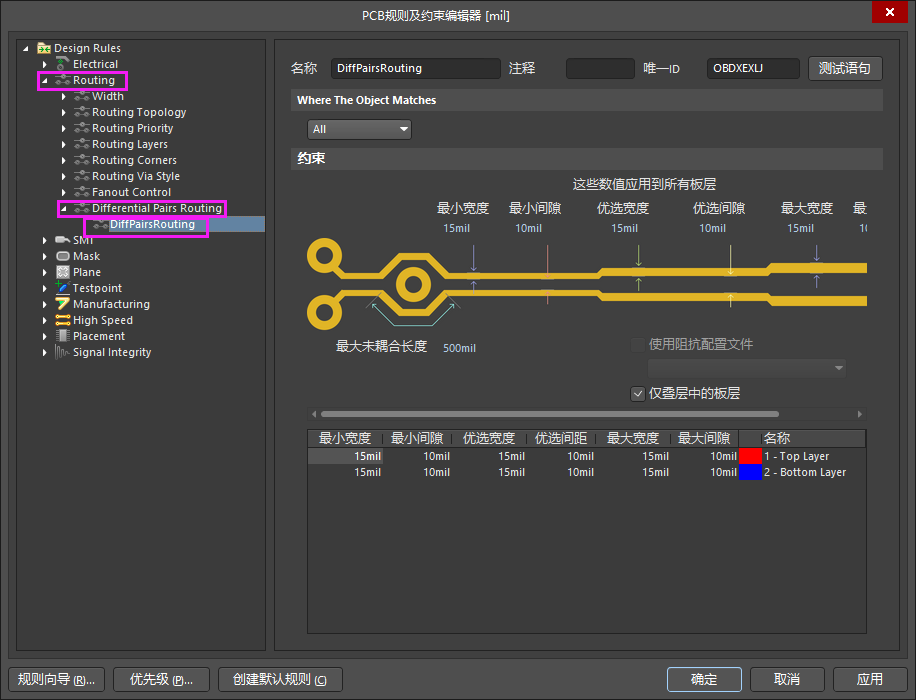916x700 pixels.
Task: Enable the 使用阻抗配置文件 checkbox
Action: (x=638, y=344)
